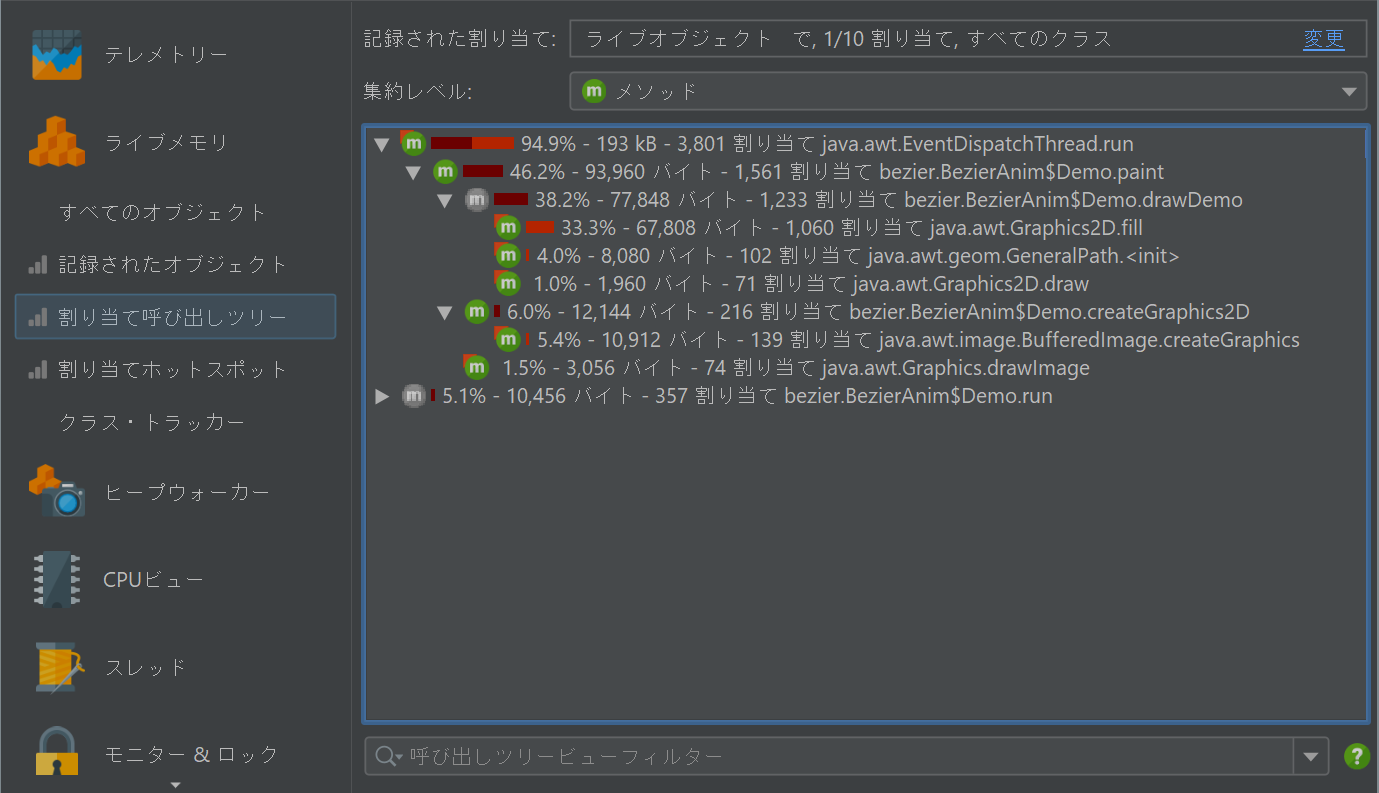This screenshot has height=793, width=1379.
Task: Select row text 46.2% - 93,960 バイト
Action: [x=837, y=172]
